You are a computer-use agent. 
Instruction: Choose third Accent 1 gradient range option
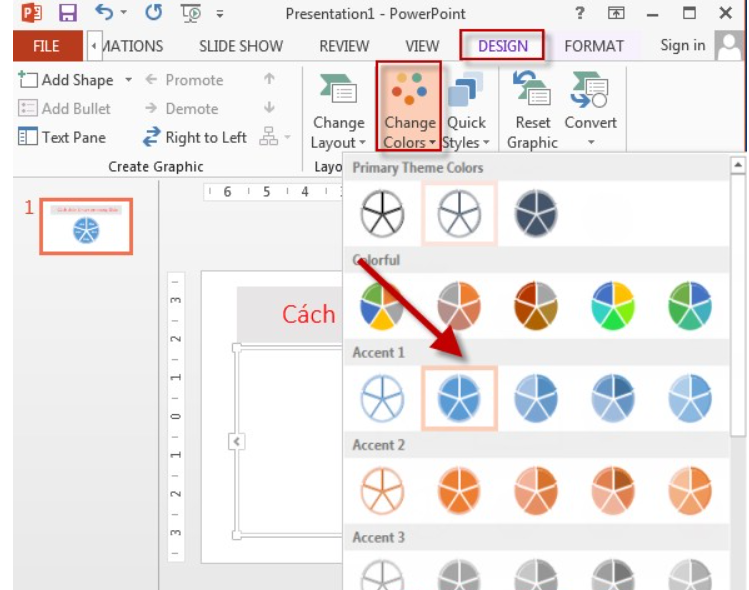click(x=536, y=398)
